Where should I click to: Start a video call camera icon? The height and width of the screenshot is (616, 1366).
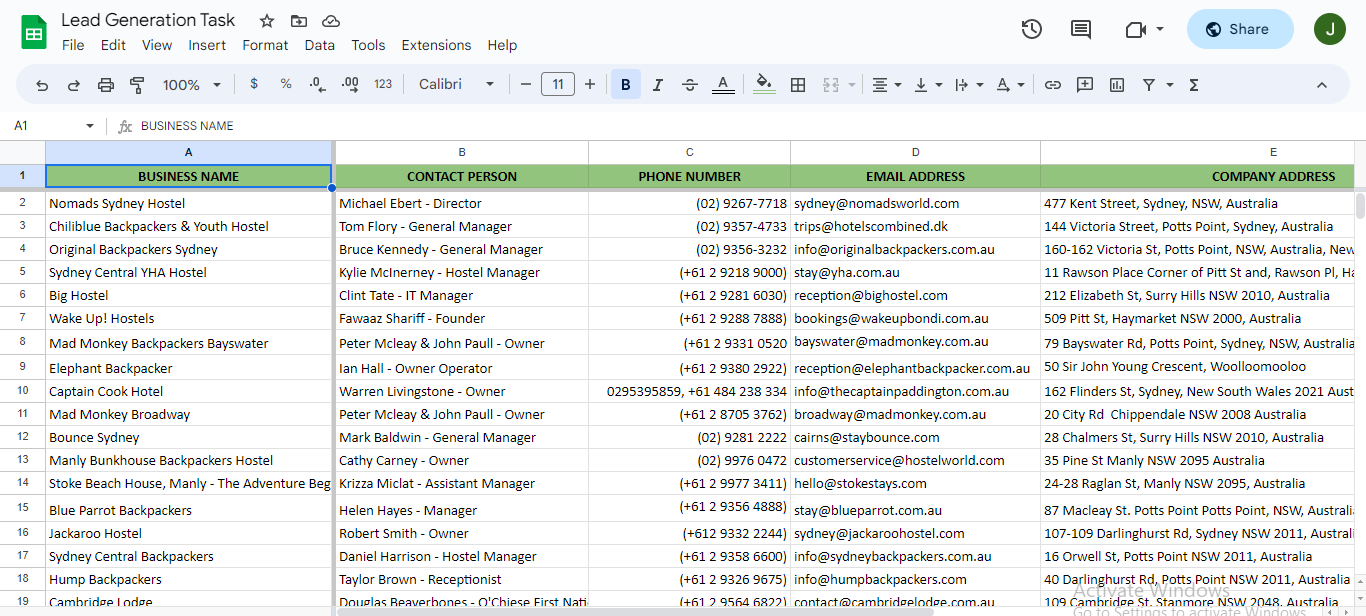(1135, 29)
